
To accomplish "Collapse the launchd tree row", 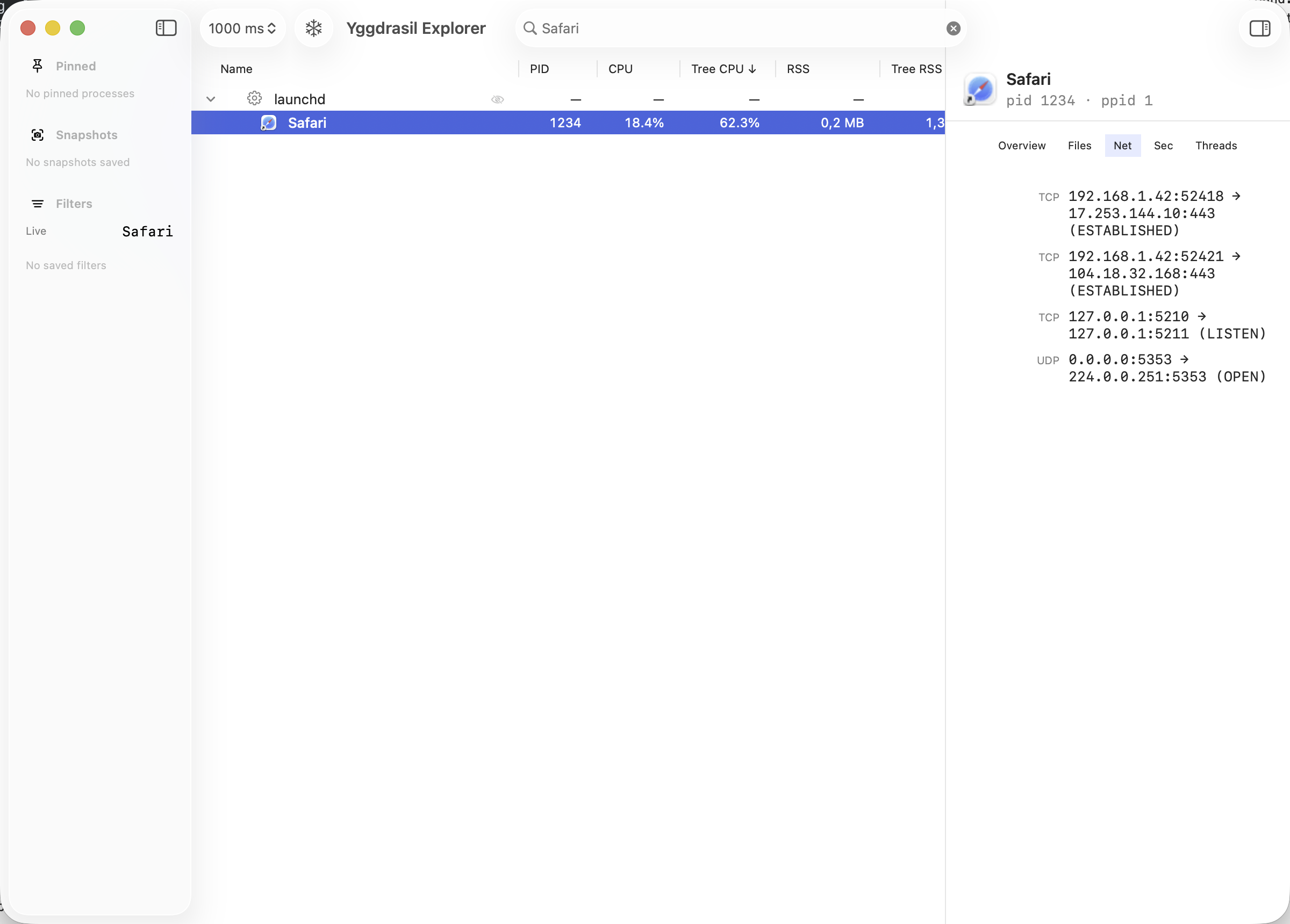I will (211, 99).
